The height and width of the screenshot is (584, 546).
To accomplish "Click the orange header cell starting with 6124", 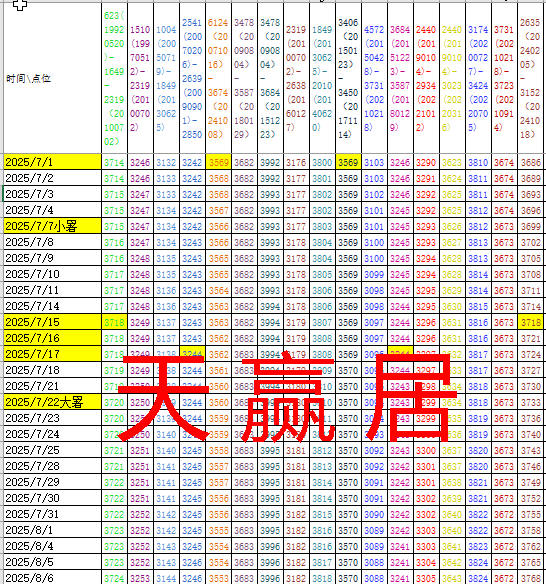I will click(x=218, y=78).
